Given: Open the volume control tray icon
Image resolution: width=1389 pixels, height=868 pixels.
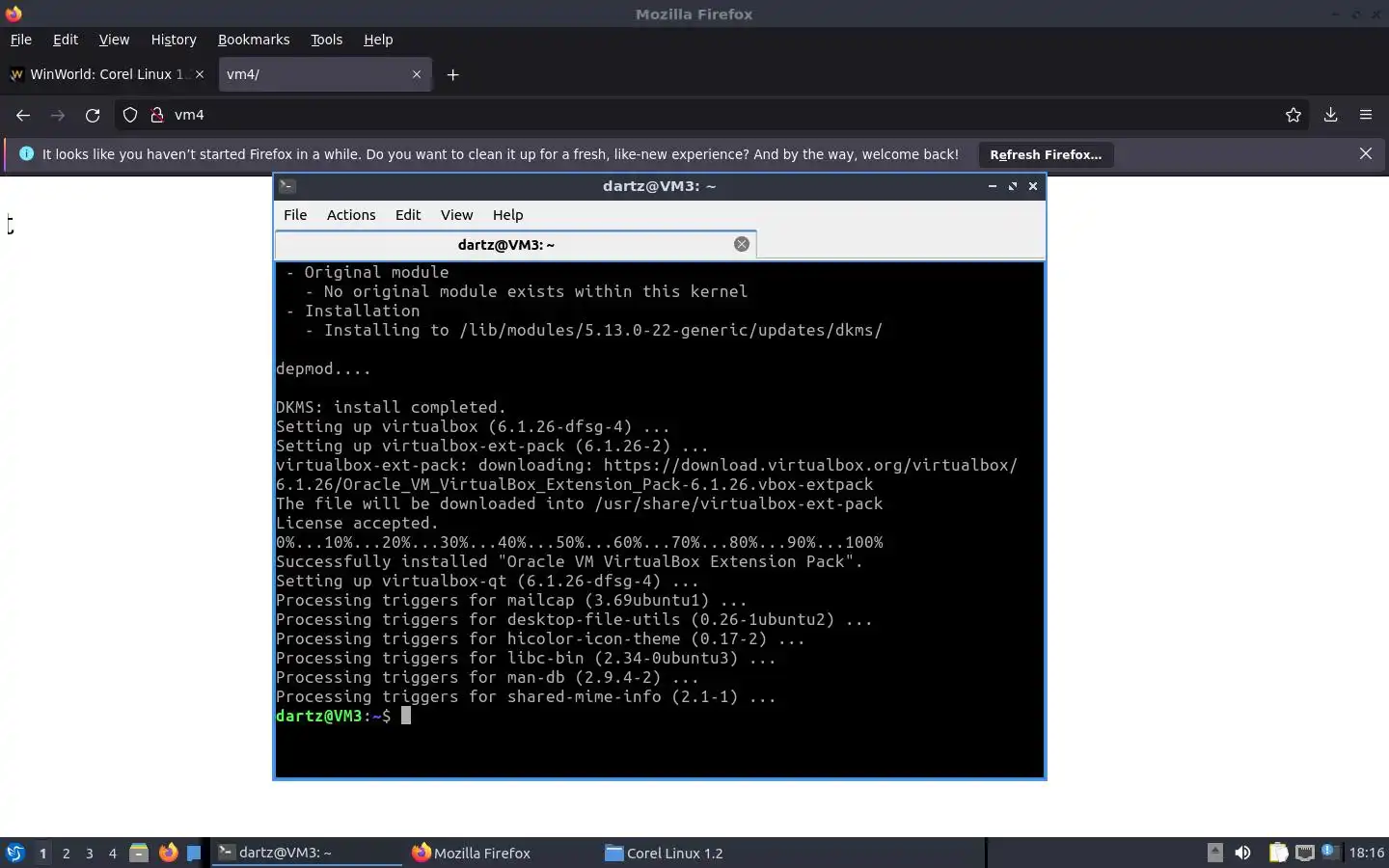Looking at the screenshot, I should [x=1242, y=853].
